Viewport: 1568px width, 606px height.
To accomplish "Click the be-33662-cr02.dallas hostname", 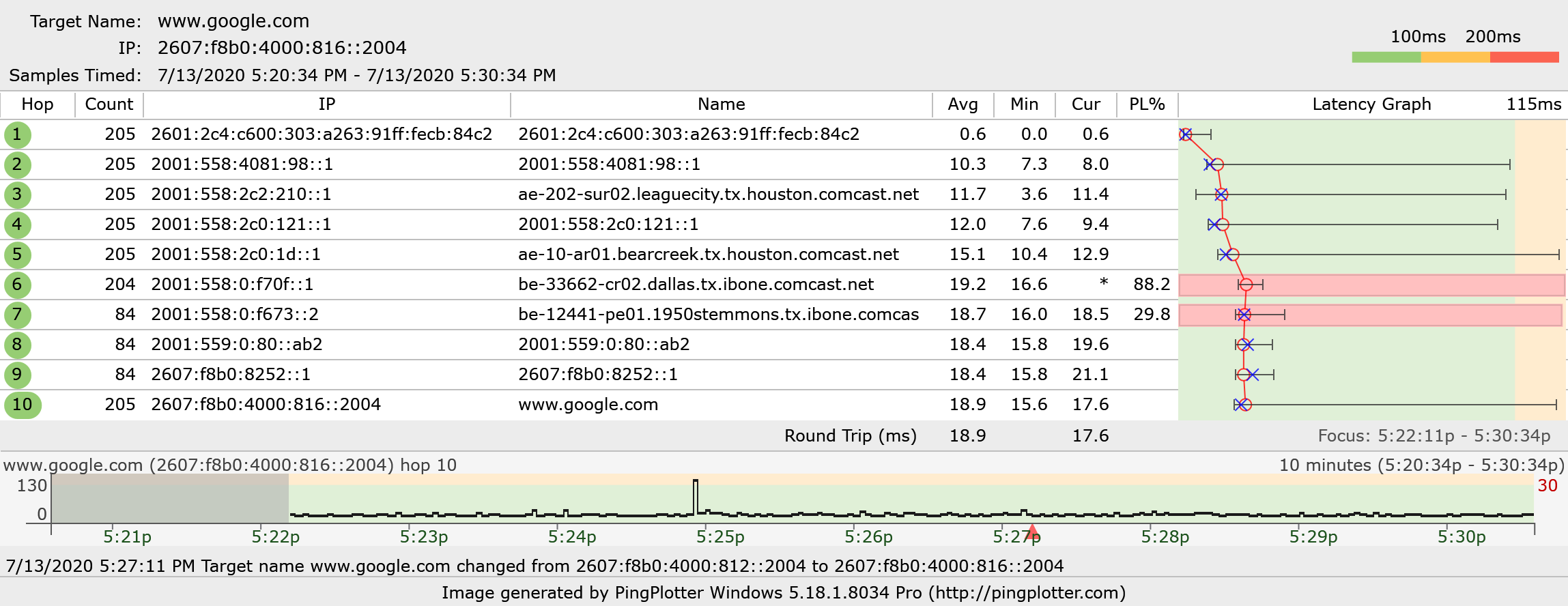I will [696, 285].
